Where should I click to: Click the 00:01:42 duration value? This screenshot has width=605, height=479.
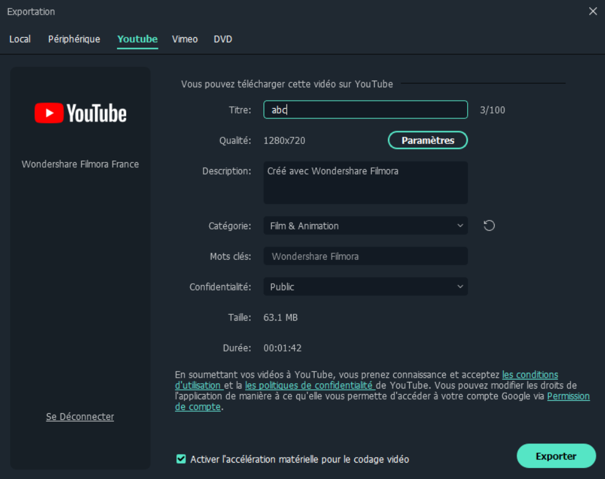click(x=282, y=348)
